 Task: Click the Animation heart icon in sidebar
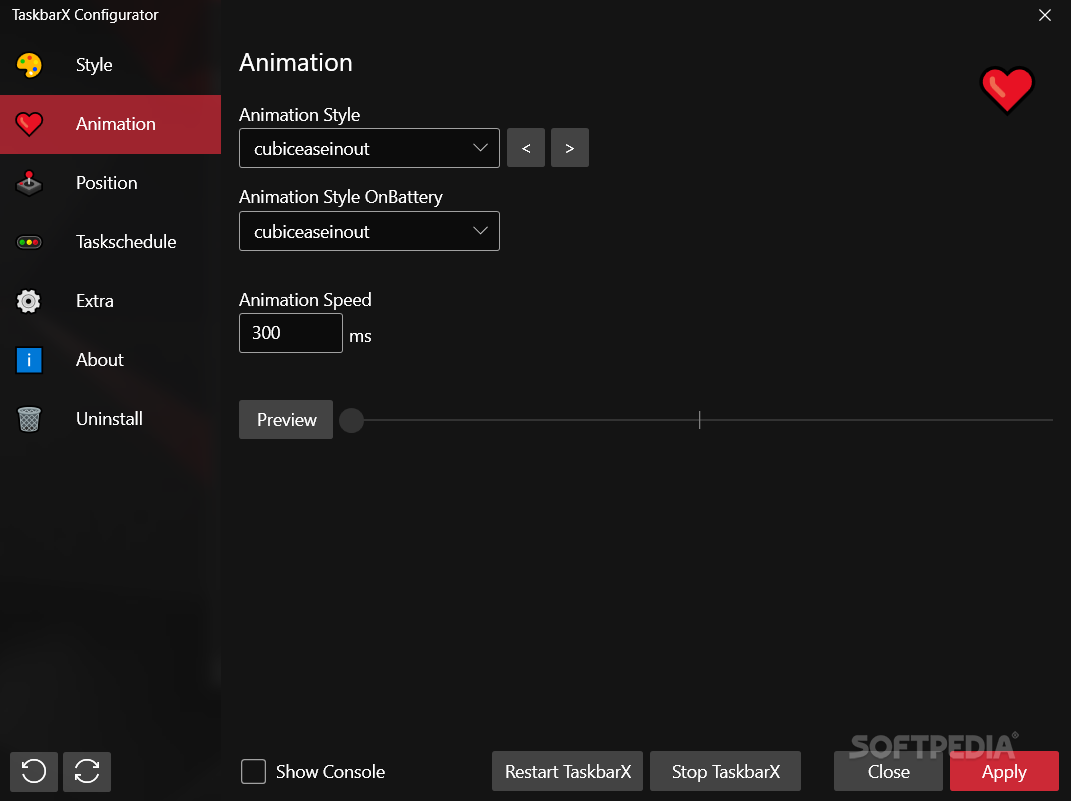tap(29, 124)
